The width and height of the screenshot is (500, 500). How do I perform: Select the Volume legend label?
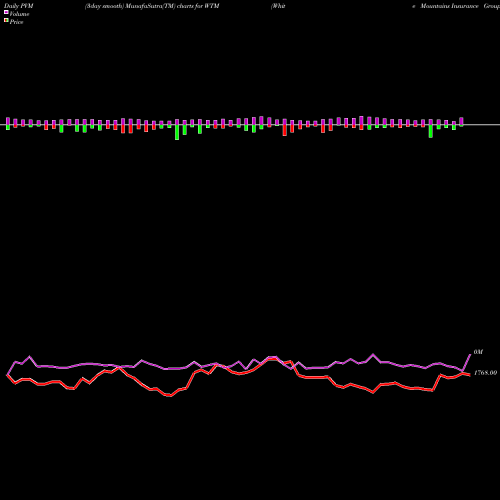[19, 14]
